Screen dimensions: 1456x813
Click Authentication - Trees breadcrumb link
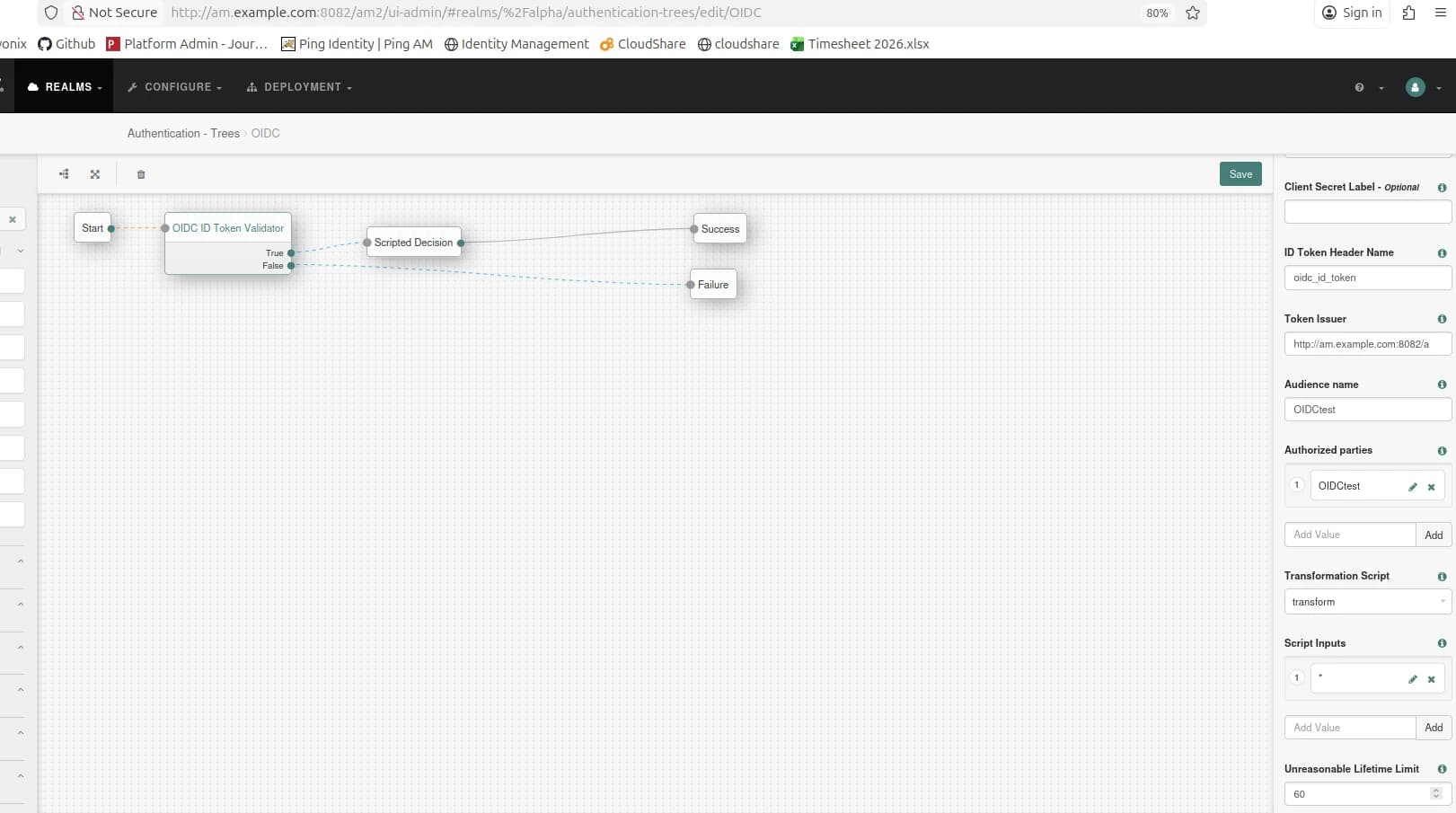(x=183, y=133)
